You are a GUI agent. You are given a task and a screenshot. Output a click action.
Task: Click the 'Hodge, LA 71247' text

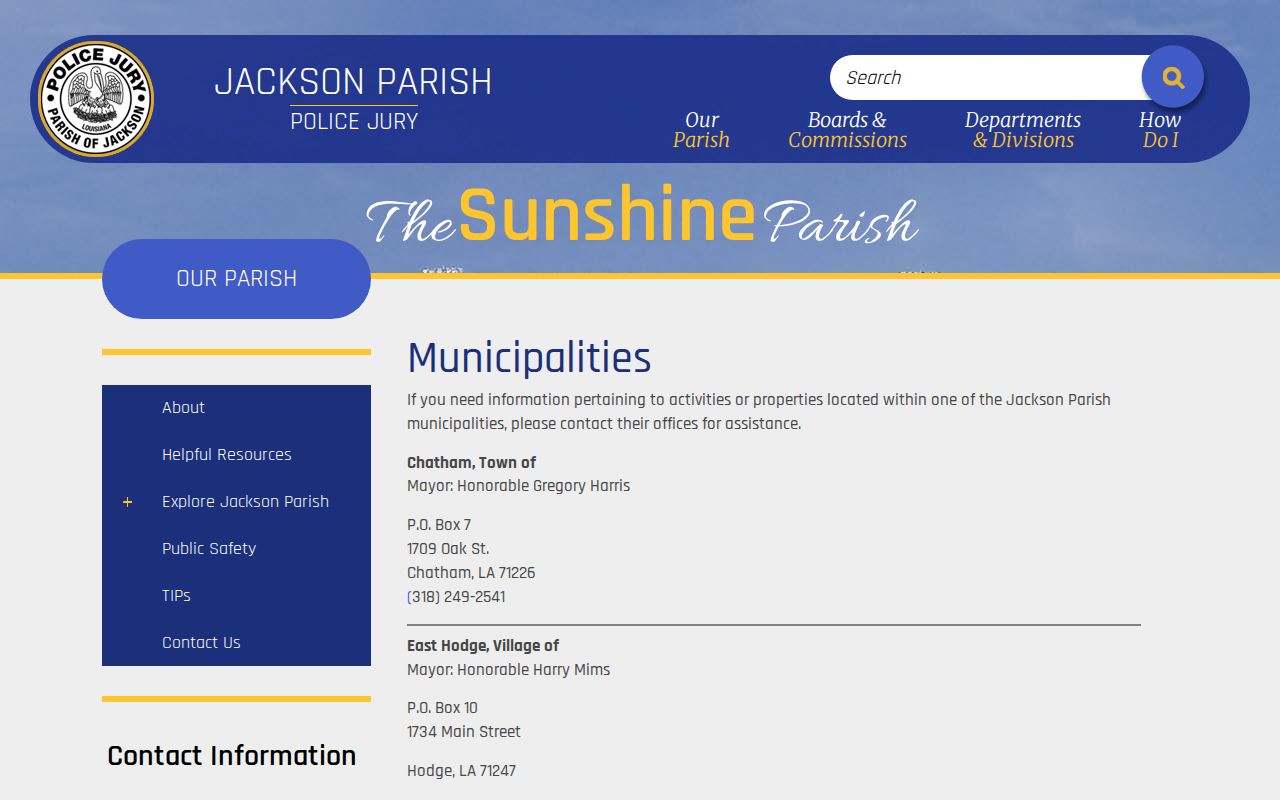[462, 771]
